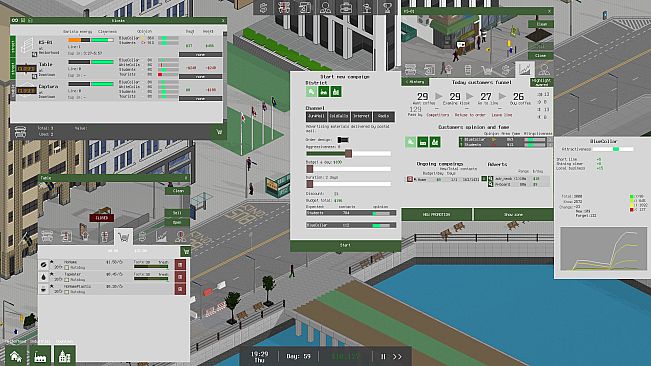Toggle the Highlight aware button
This screenshot has width=651, height=366.
coord(541,82)
